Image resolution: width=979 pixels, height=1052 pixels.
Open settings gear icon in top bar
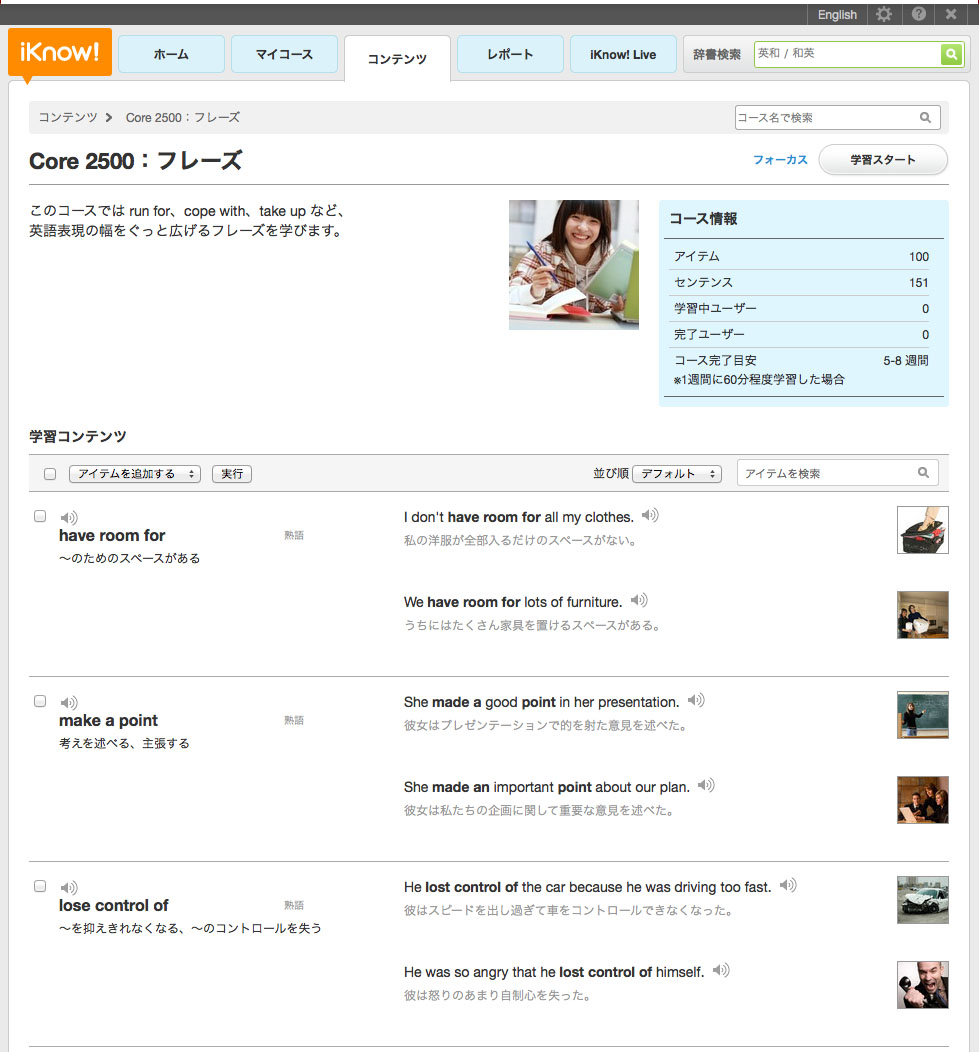pyautogui.click(x=884, y=14)
